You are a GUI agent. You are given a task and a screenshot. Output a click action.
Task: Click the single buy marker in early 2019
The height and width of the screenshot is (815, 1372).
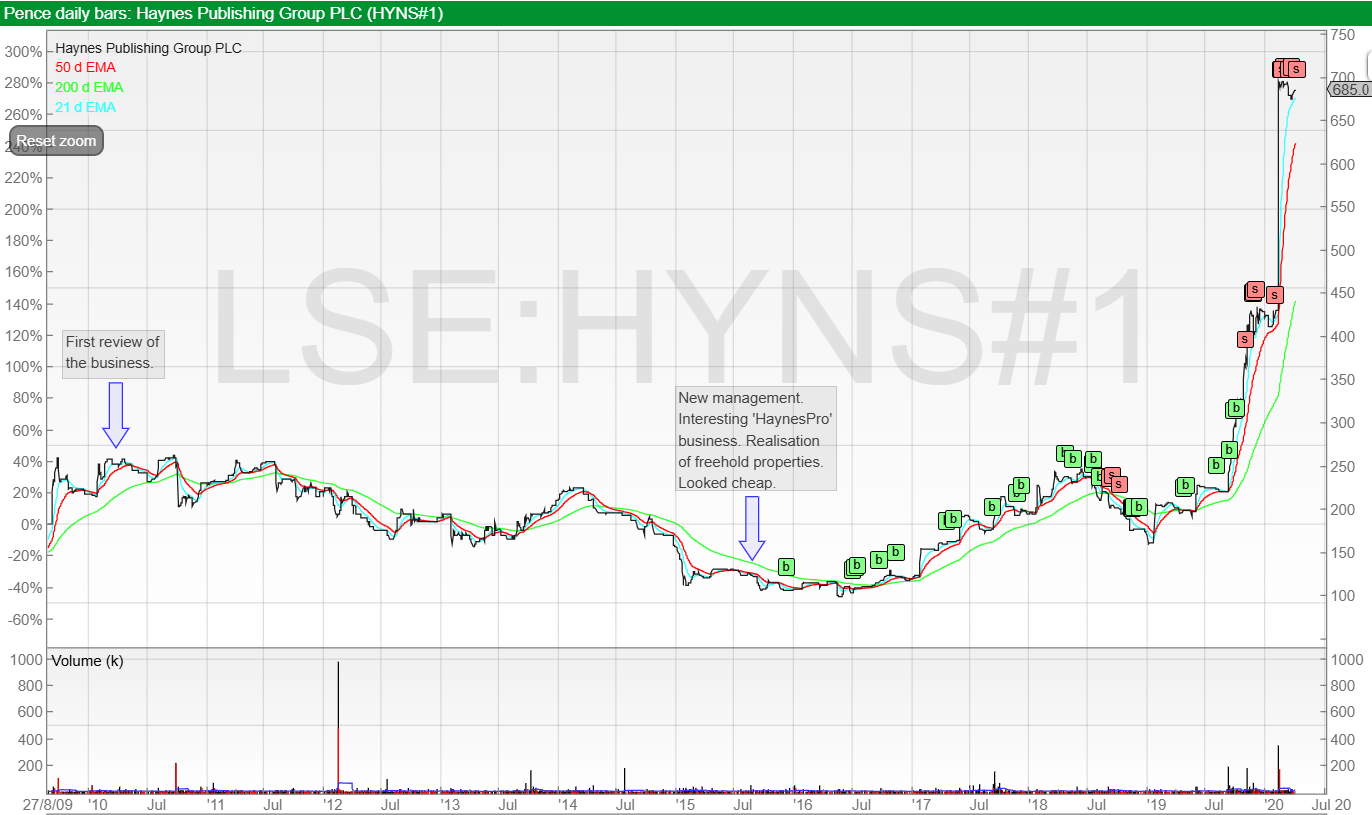point(1184,486)
